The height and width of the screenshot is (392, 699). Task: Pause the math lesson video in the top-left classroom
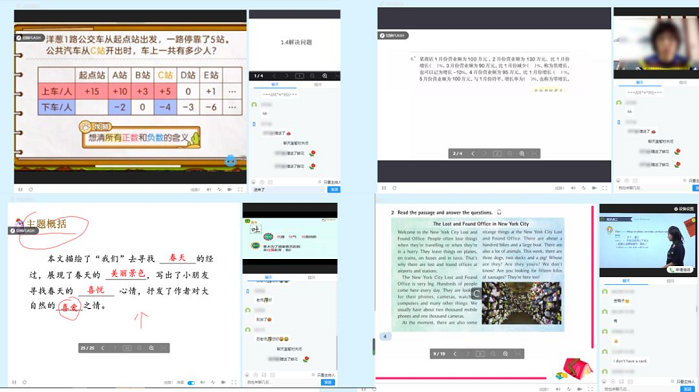point(20,190)
